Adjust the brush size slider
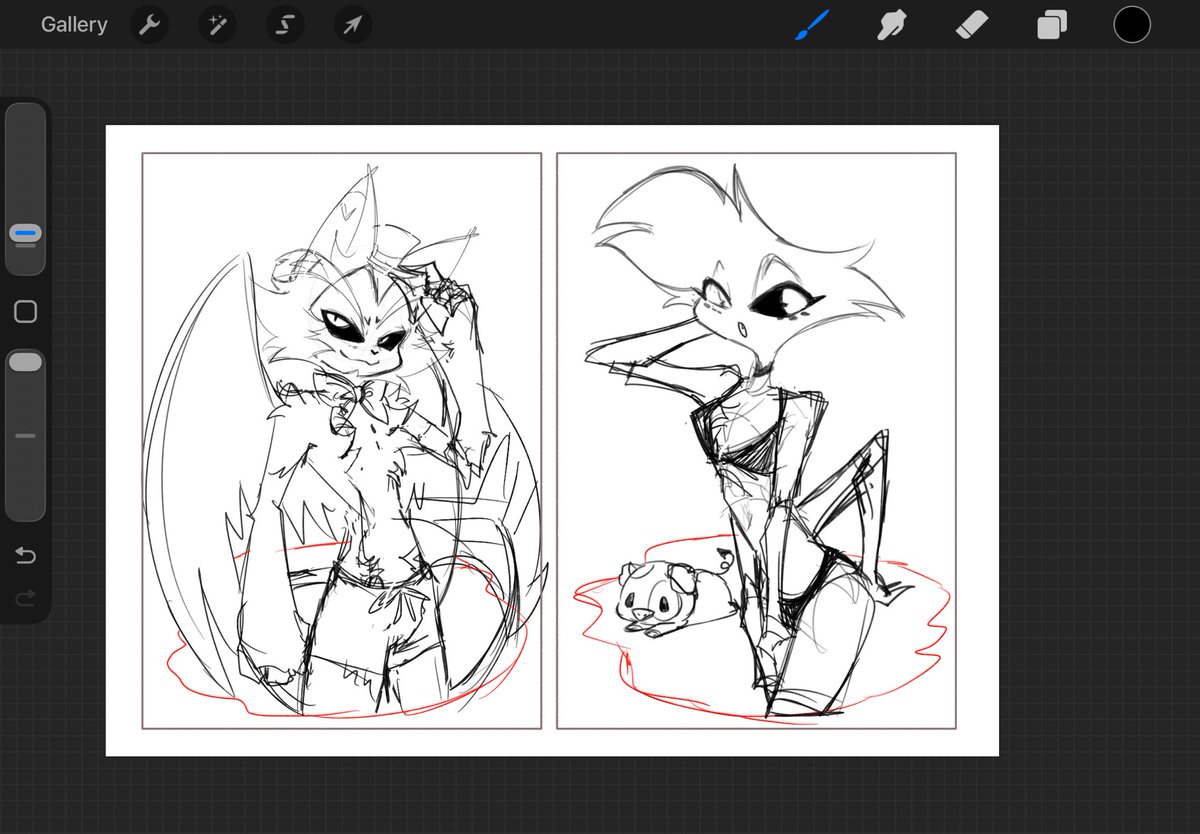This screenshot has height=834, width=1200. pos(26,189)
